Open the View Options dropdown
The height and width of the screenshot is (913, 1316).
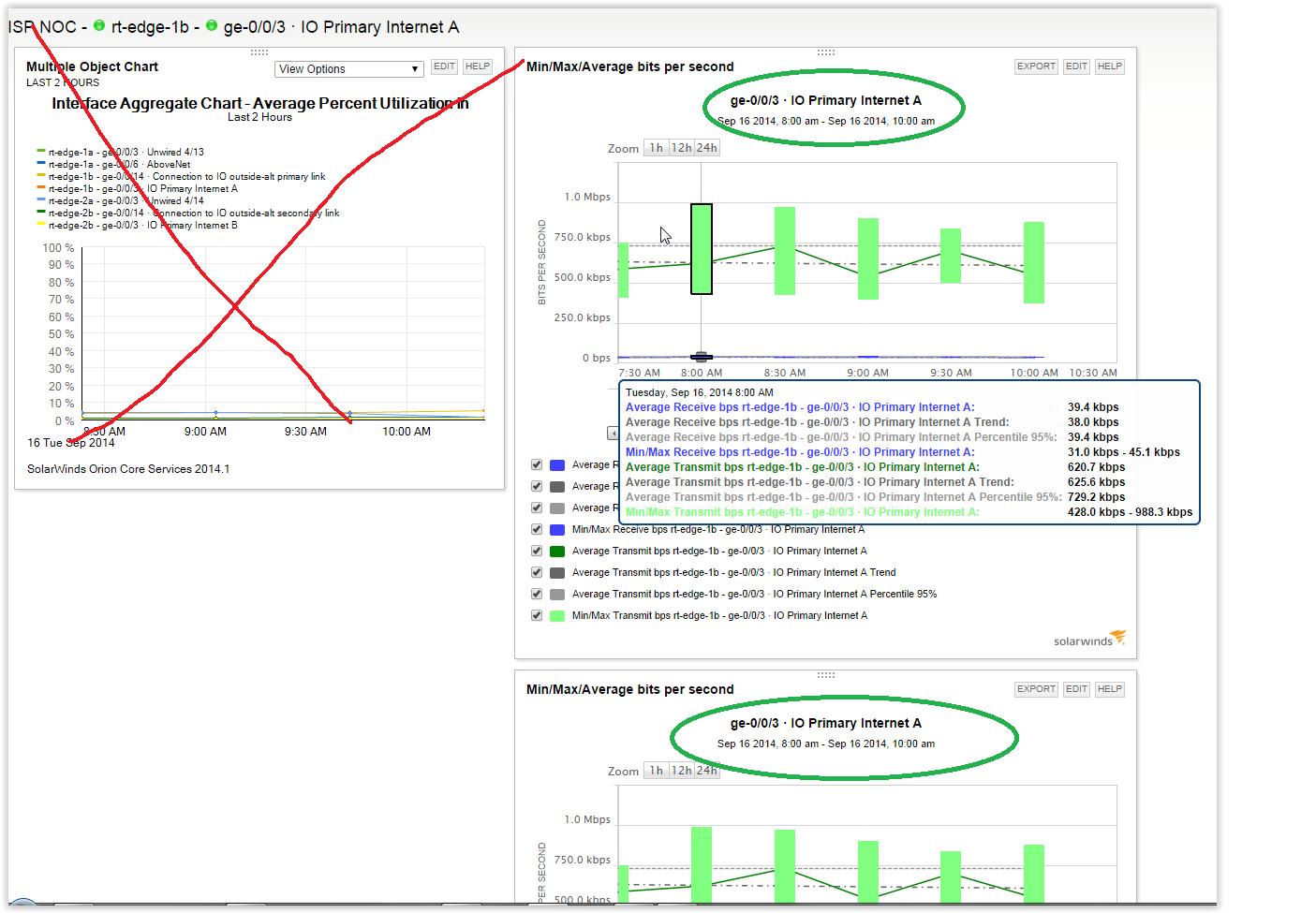(x=349, y=69)
